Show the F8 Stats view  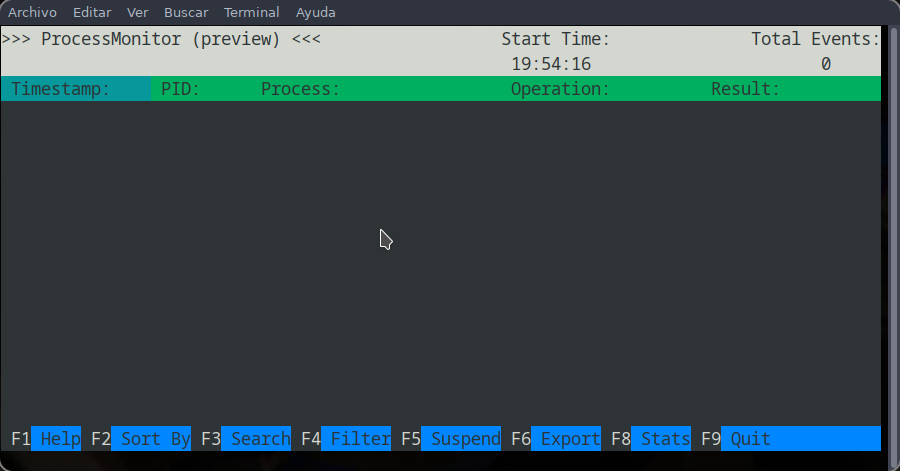[x=650, y=438]
